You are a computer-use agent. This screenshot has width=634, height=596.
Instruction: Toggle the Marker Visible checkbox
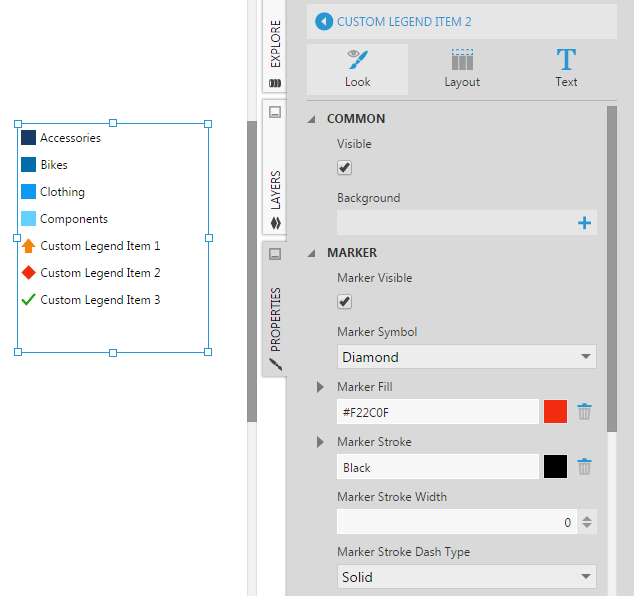344,302
